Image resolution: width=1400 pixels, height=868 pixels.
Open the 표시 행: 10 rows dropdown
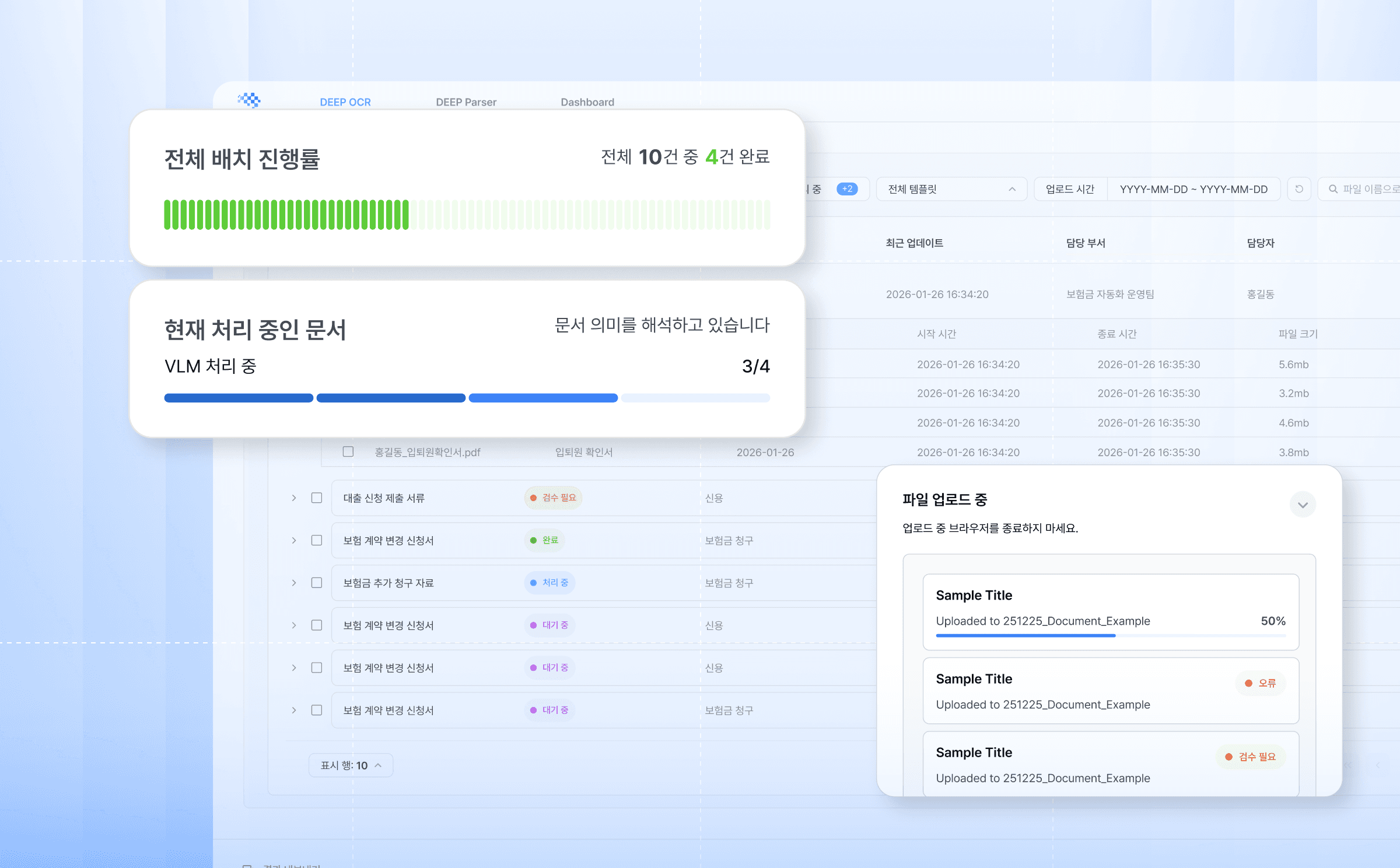pyautogui.click(x=351, y=765)
